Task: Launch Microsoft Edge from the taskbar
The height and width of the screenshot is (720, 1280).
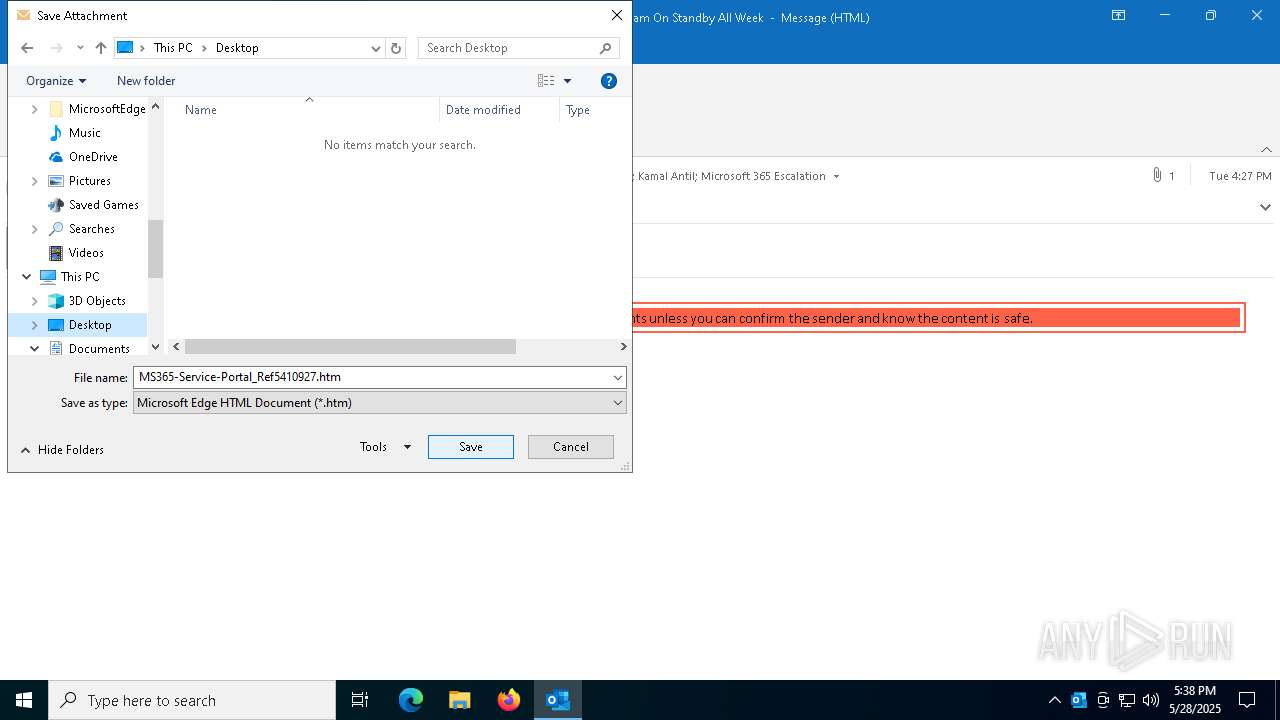Action: tap(411, 700)
